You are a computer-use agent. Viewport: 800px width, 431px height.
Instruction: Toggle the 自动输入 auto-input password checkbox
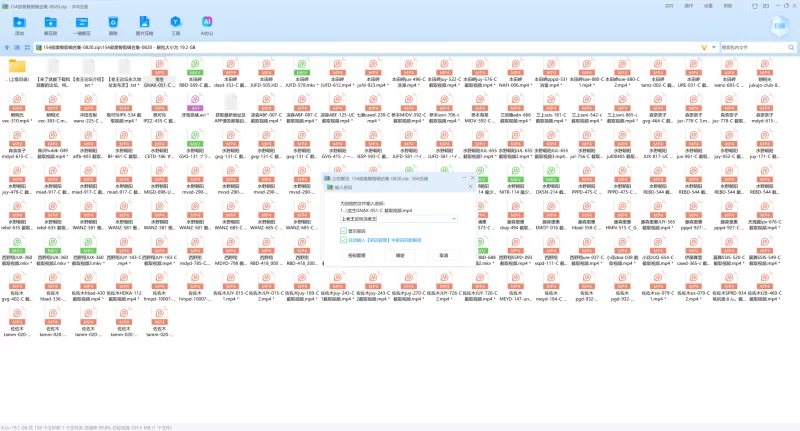coord(343,240)
